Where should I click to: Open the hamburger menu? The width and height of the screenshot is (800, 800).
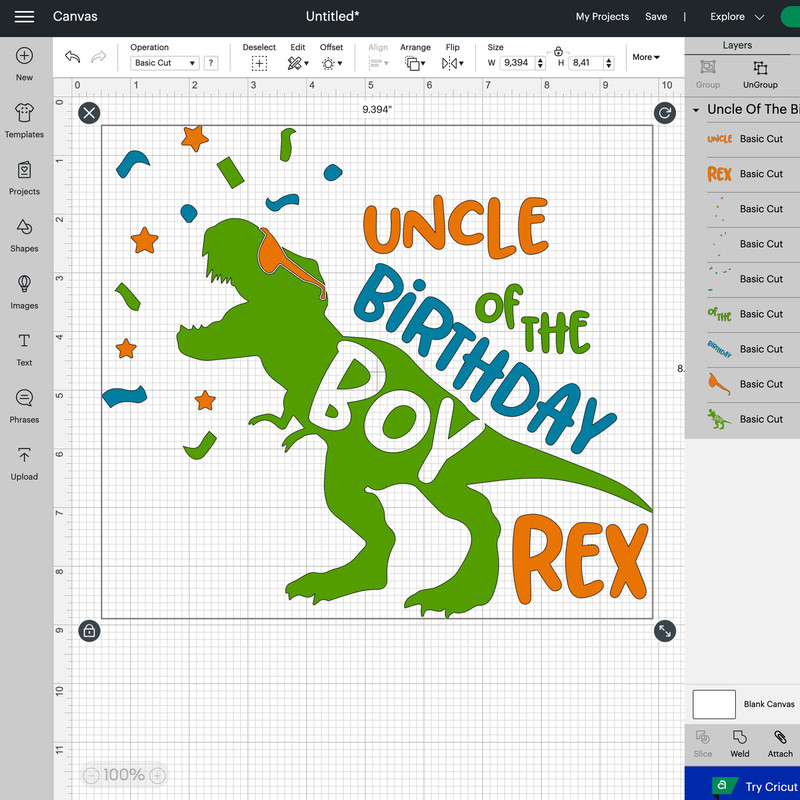pos(24,17)
